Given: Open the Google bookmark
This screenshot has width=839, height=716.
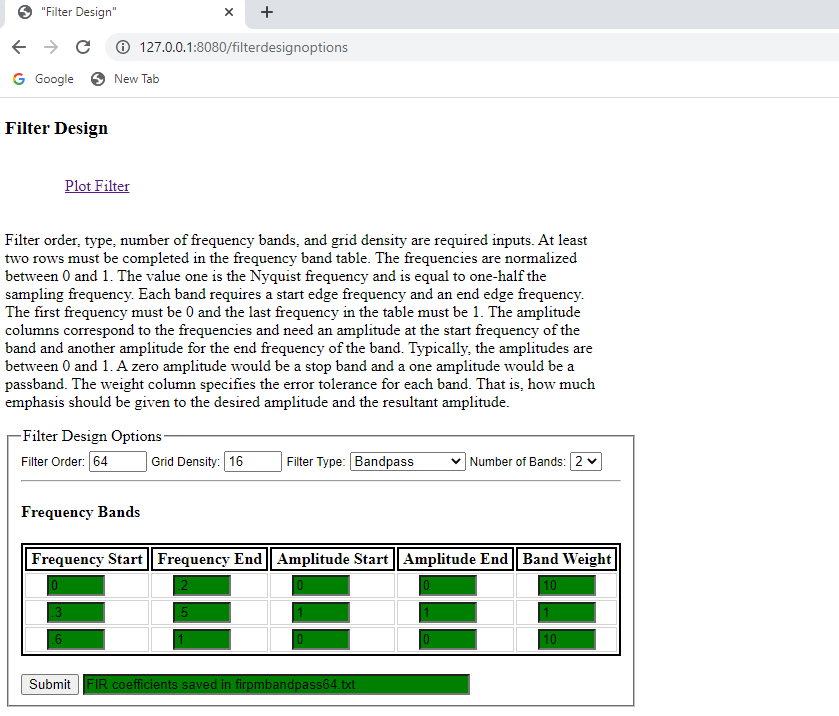Looking at the screenshot, I should 43,78.
